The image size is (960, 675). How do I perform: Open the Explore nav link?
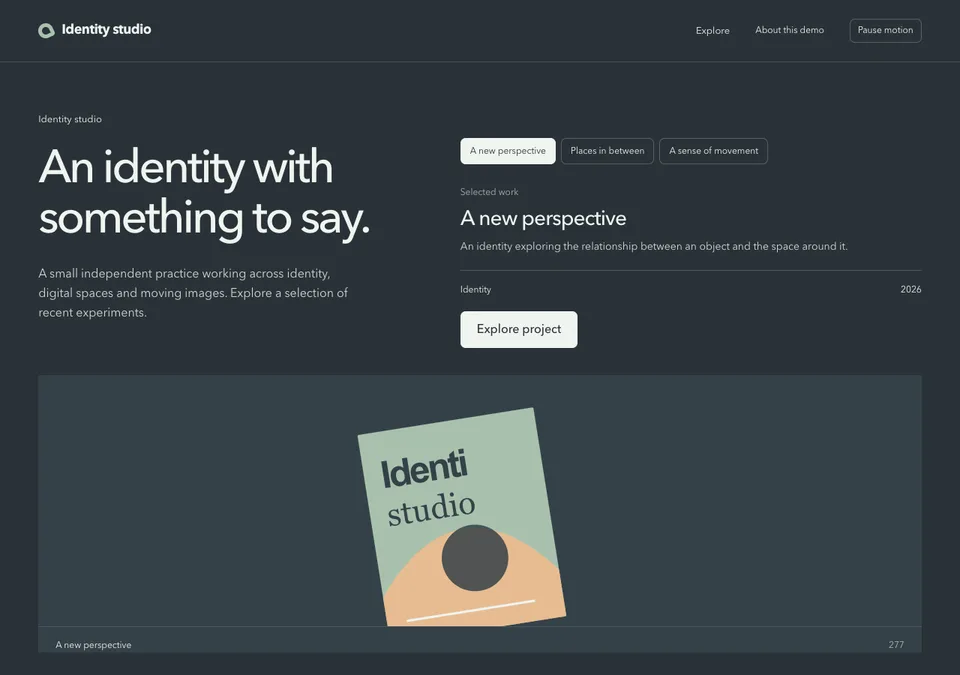tap(712, 31)
